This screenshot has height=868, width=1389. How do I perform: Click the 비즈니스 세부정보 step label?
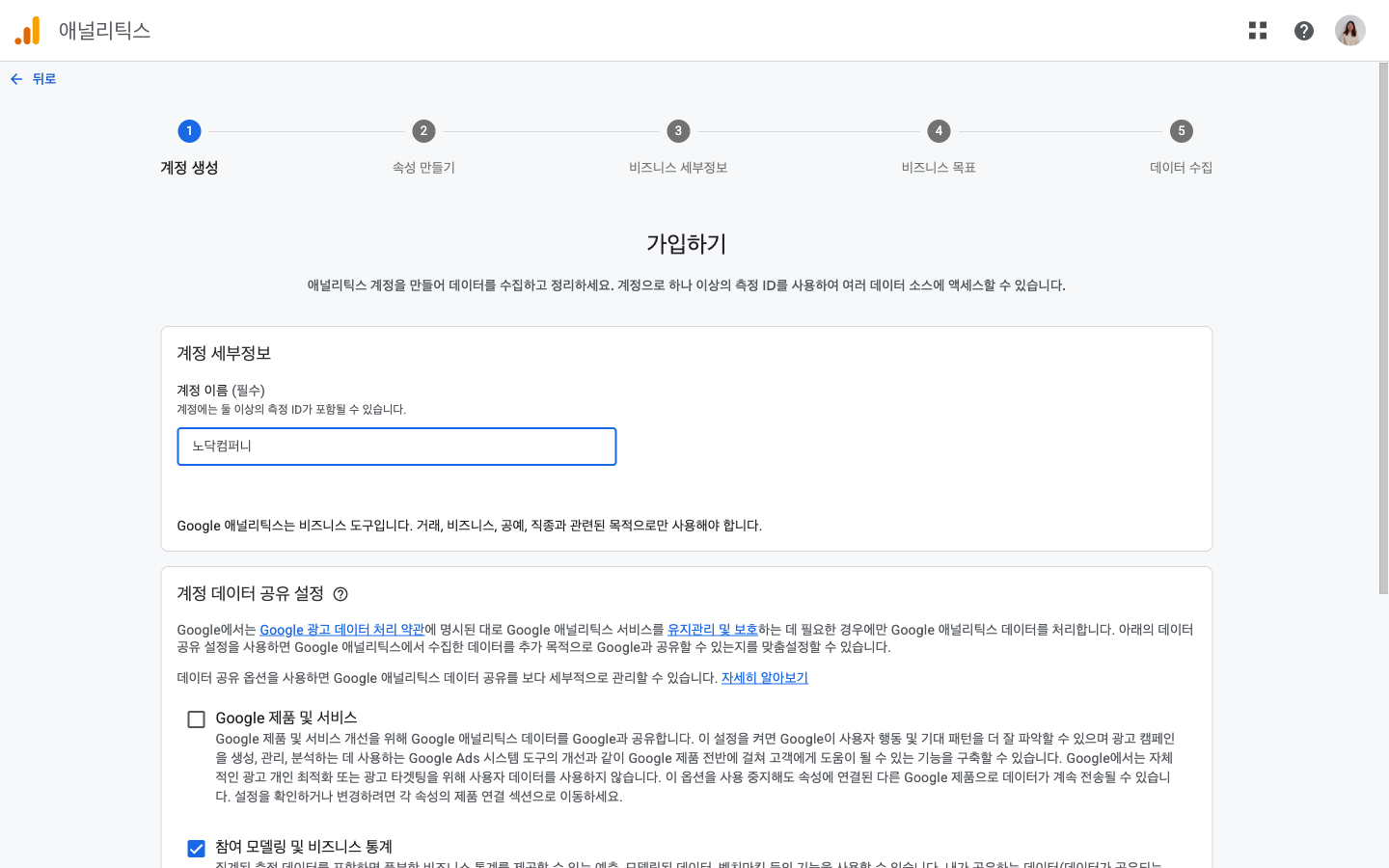click(x=678, y=168)
